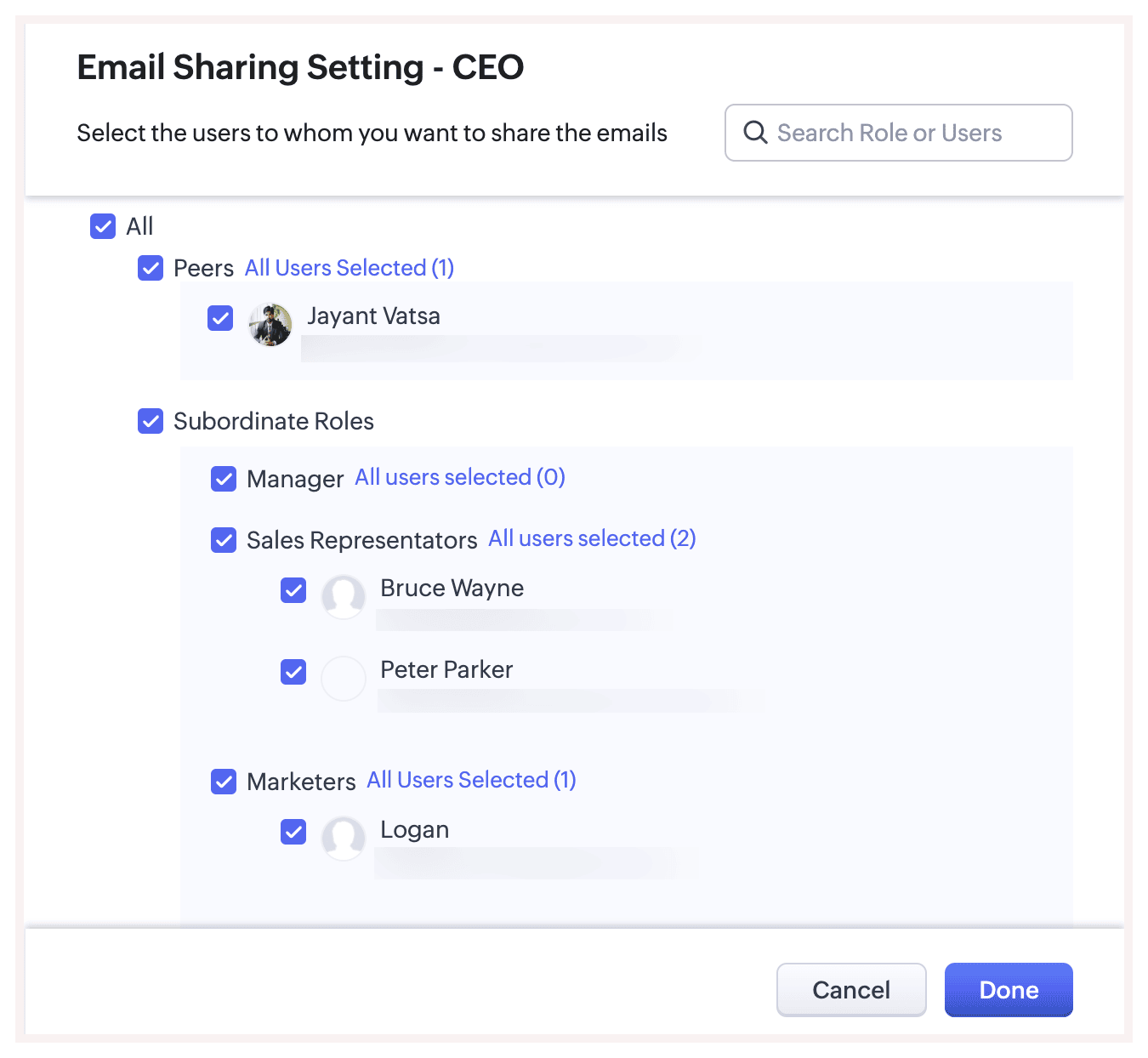
Task: Uncheck the Peers checkbox
Action: tap(151, 268)
